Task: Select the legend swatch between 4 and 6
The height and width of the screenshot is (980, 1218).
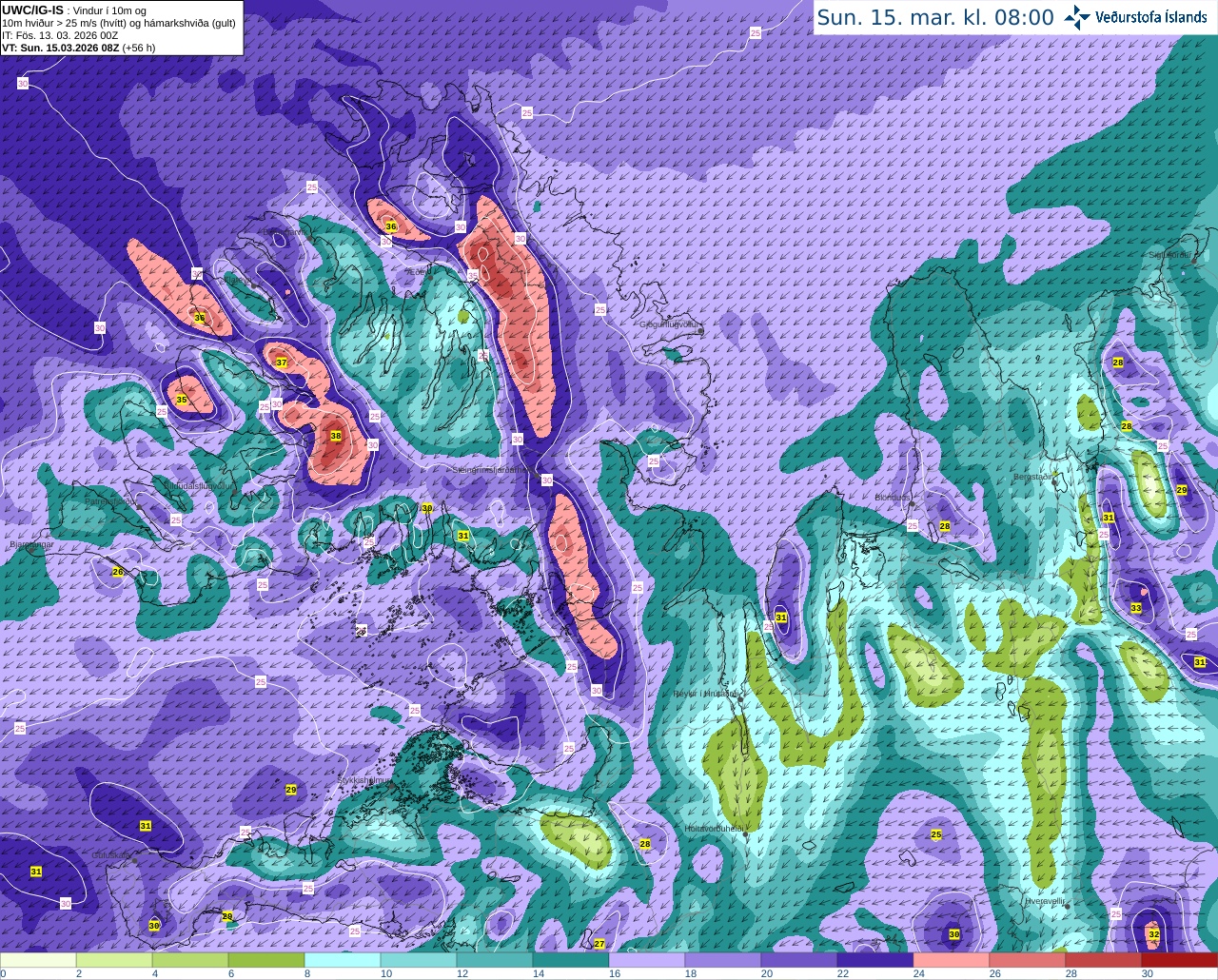Action: click(190, 960)
